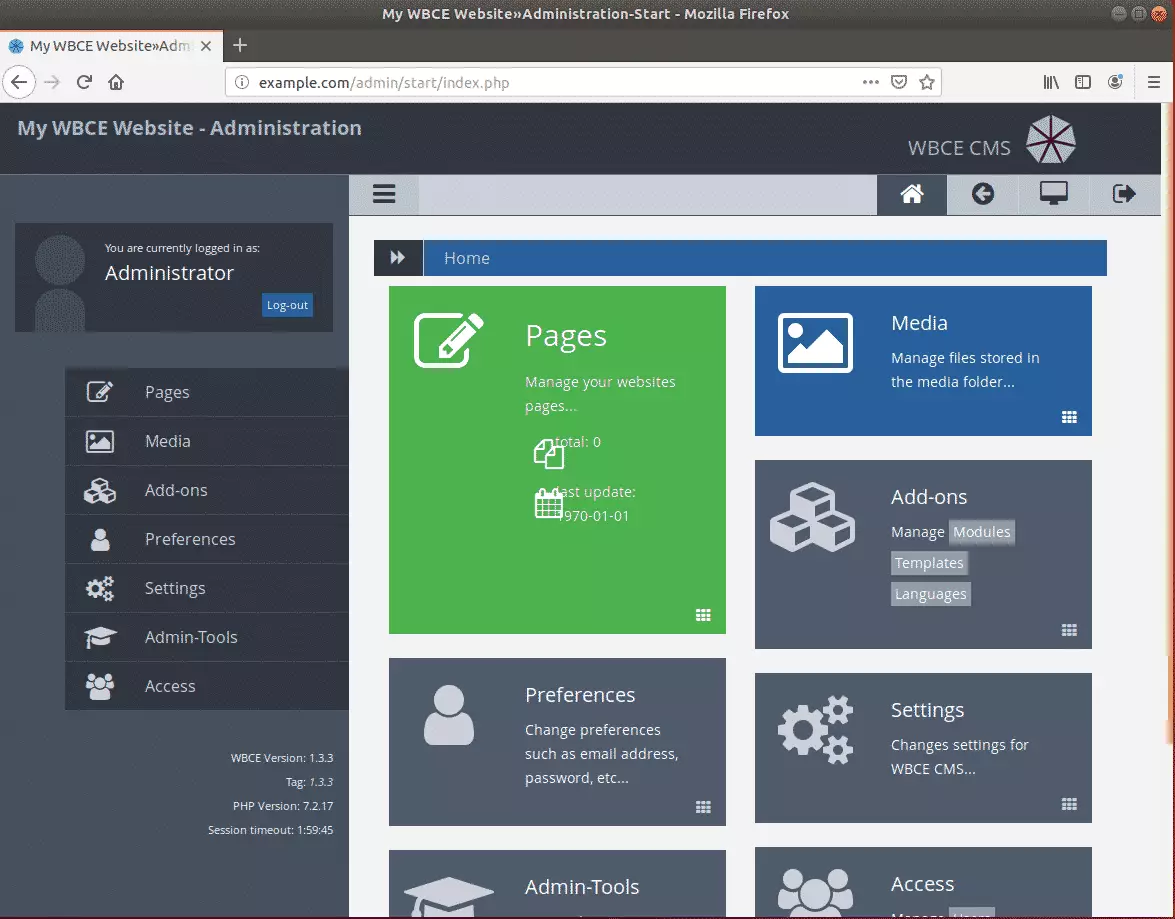1175x919 pixels.
Task: Click grid icon on the Add-ons card
Action: 1069,630
